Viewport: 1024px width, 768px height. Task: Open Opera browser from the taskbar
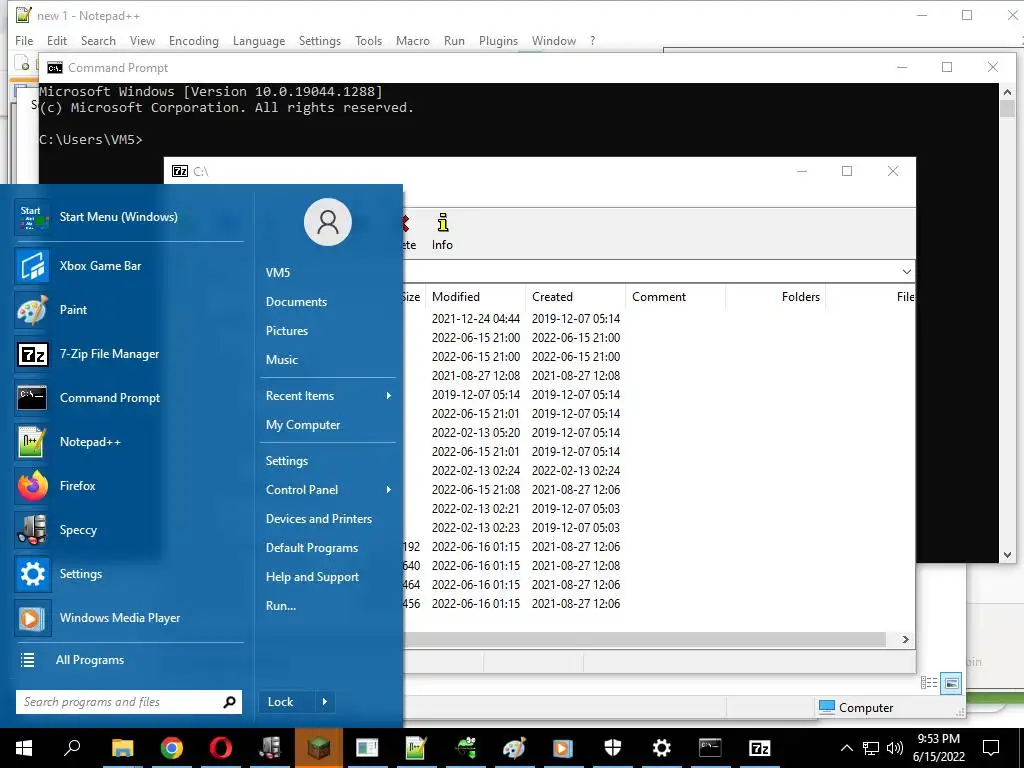coord(221,748)
